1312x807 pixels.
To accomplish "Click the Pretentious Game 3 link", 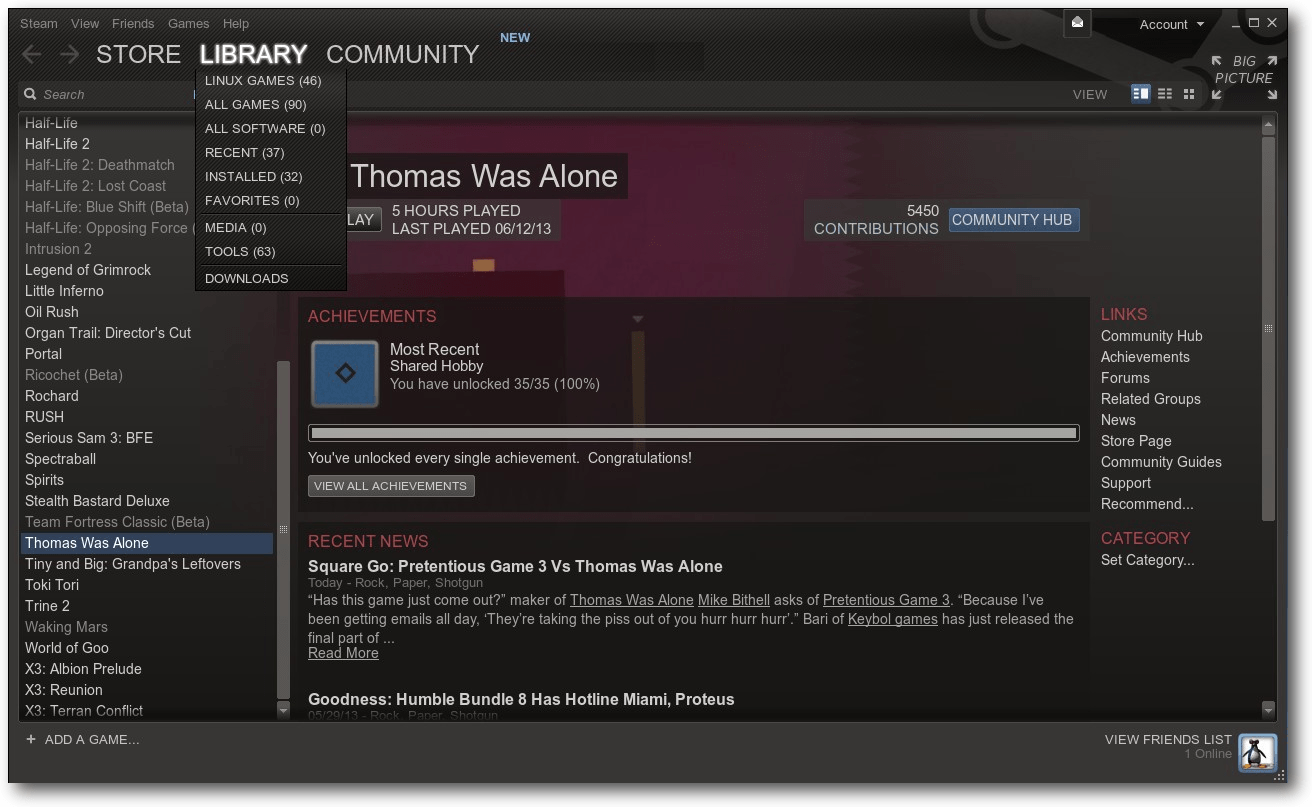I will [x=886, y=600].
